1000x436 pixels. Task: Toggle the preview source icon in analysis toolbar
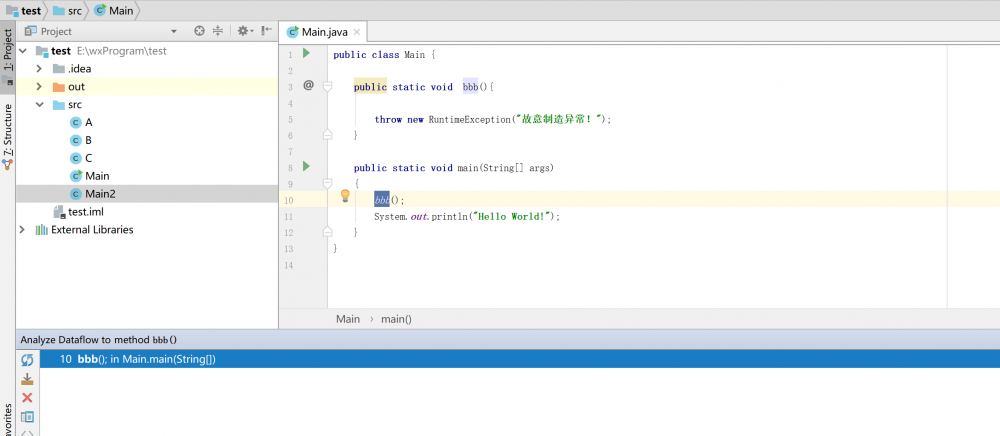(27, 417)
